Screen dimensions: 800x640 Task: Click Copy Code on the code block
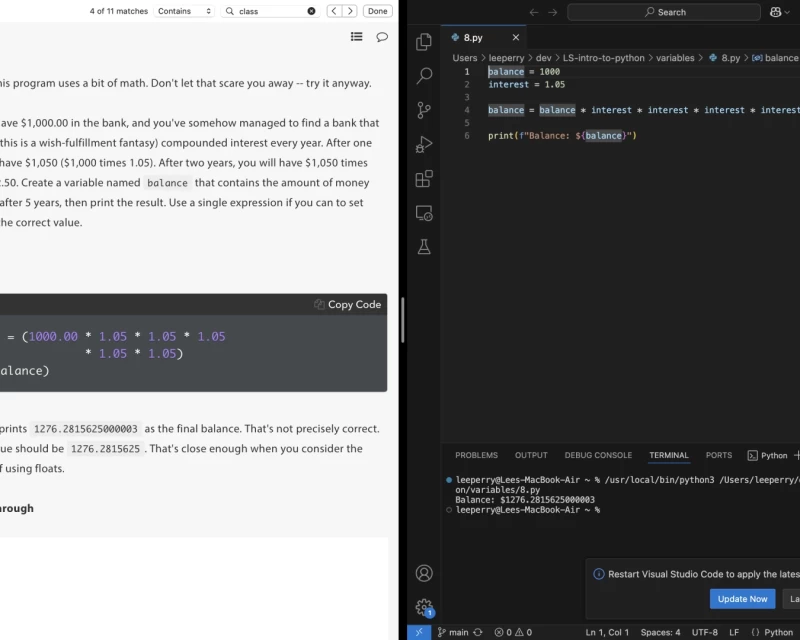[x=347, y=305]
